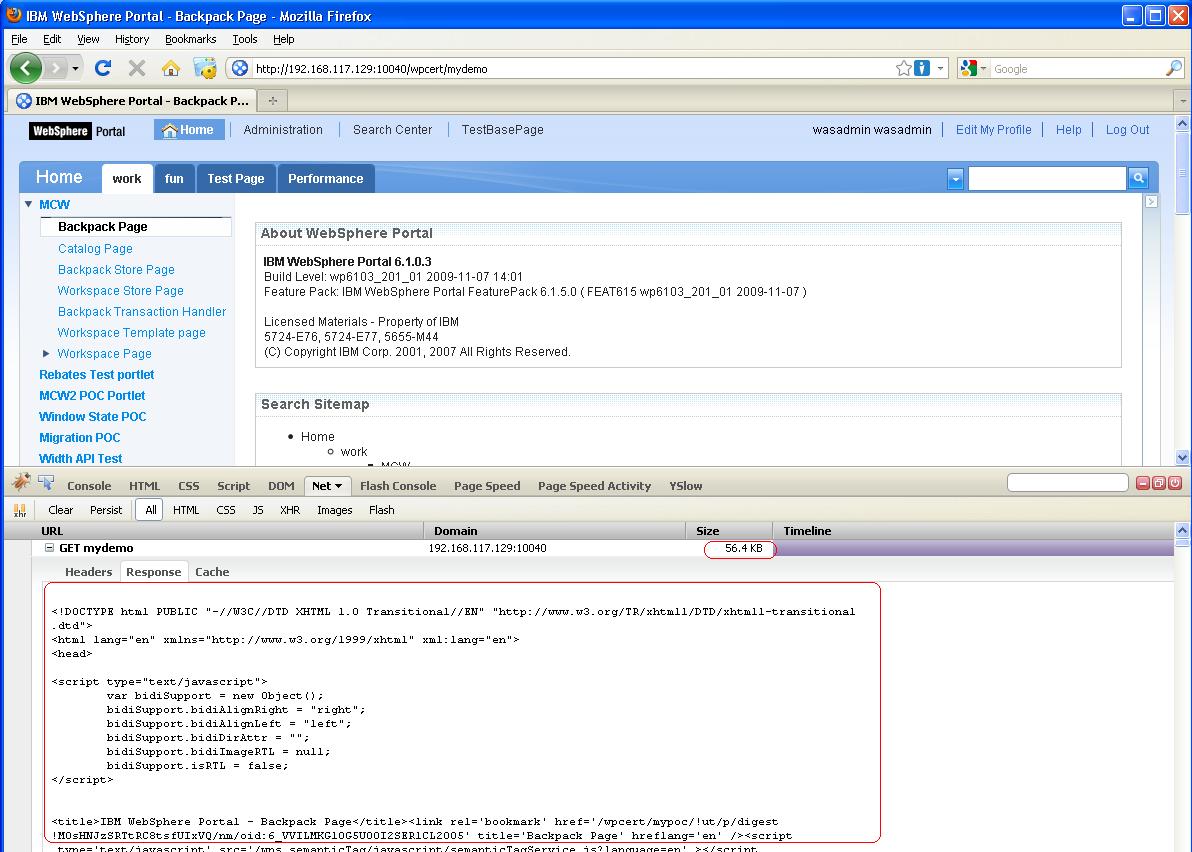This screenshot has height=852, width=1192.
Task: Filter net requests by HTML
Action: pyautogui.click(x=185, y=510)
